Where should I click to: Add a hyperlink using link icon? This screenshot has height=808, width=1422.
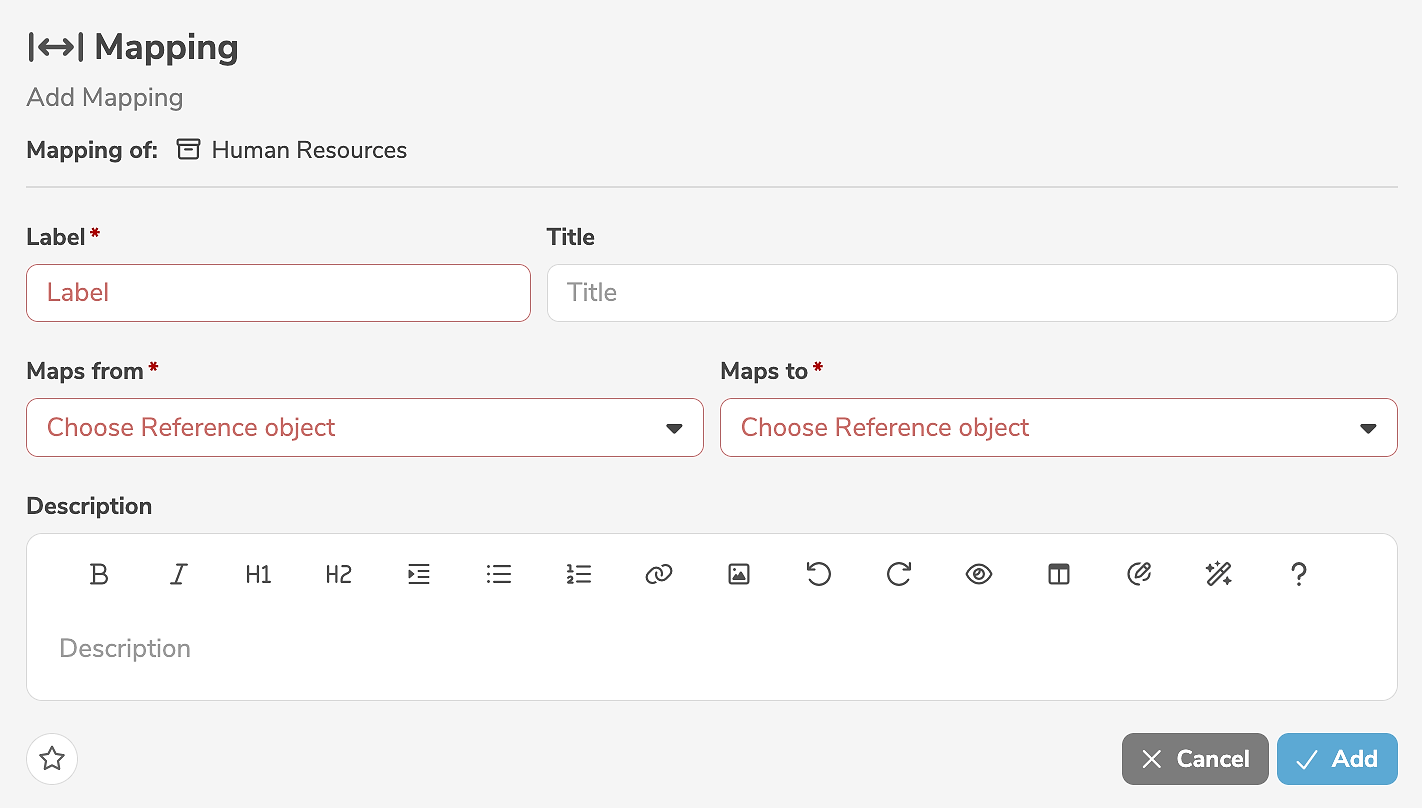tap(658, 574)
